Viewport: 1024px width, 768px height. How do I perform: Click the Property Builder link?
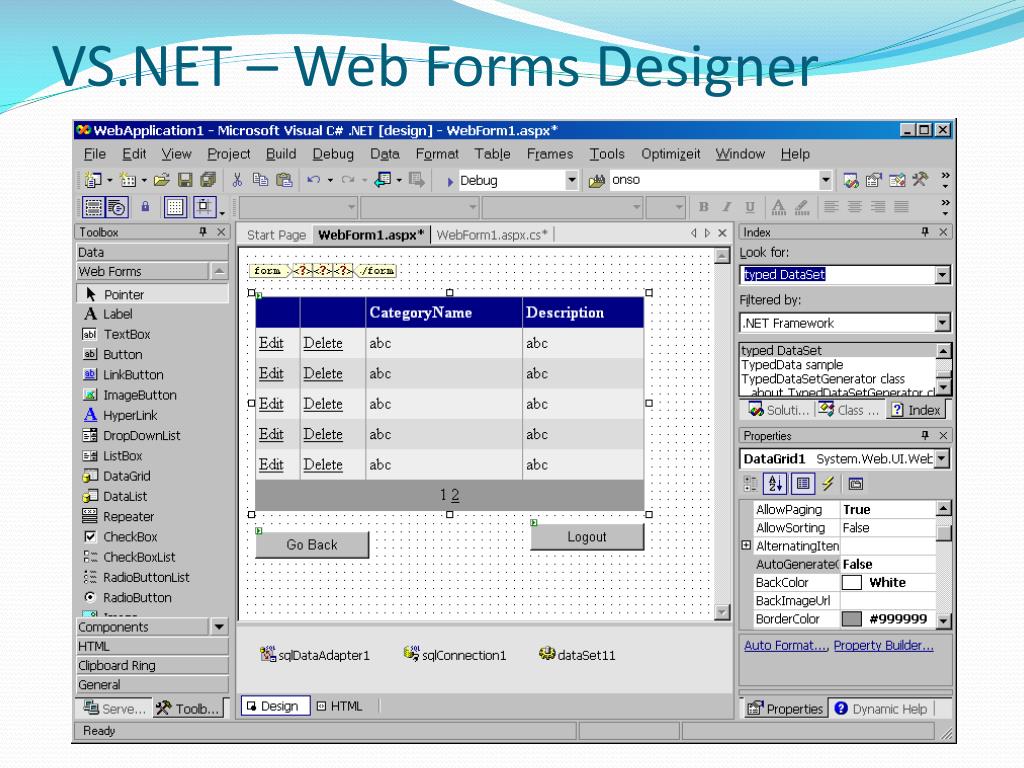884,645
